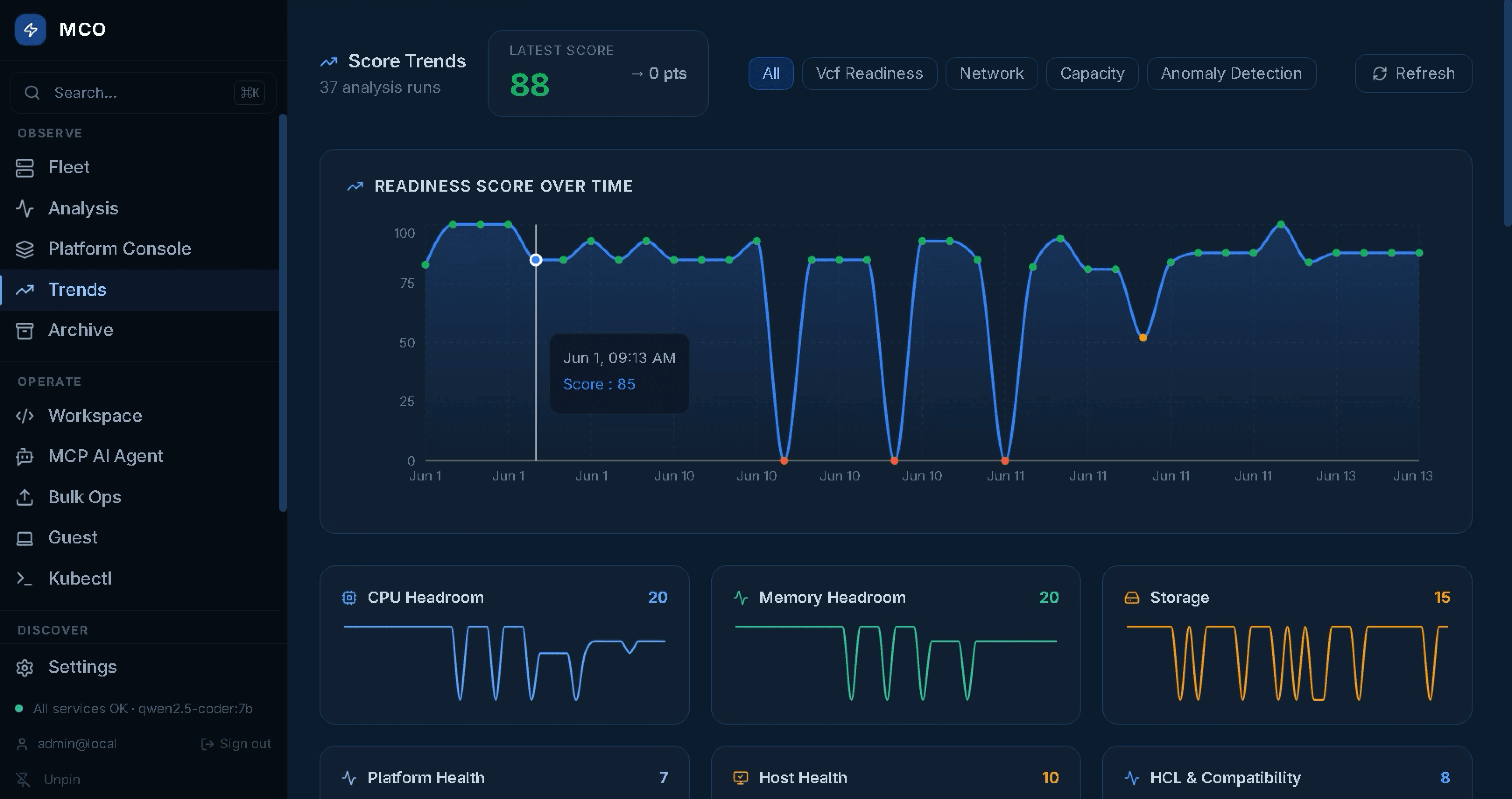Click the MCP AI Agent robot icon
Image resolution: width=1512 pixels, height=799 pixels.
25,456
